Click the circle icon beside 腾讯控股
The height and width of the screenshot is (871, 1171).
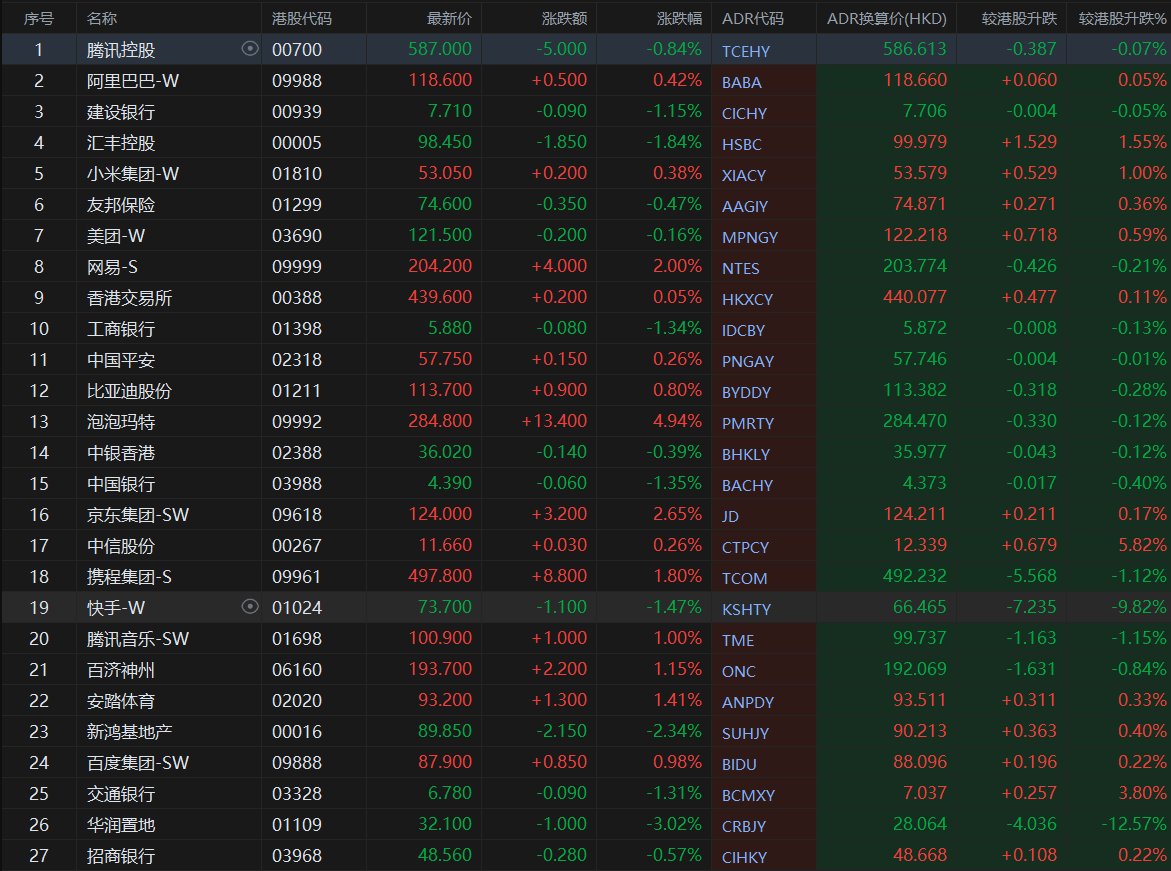click(250, 49)
